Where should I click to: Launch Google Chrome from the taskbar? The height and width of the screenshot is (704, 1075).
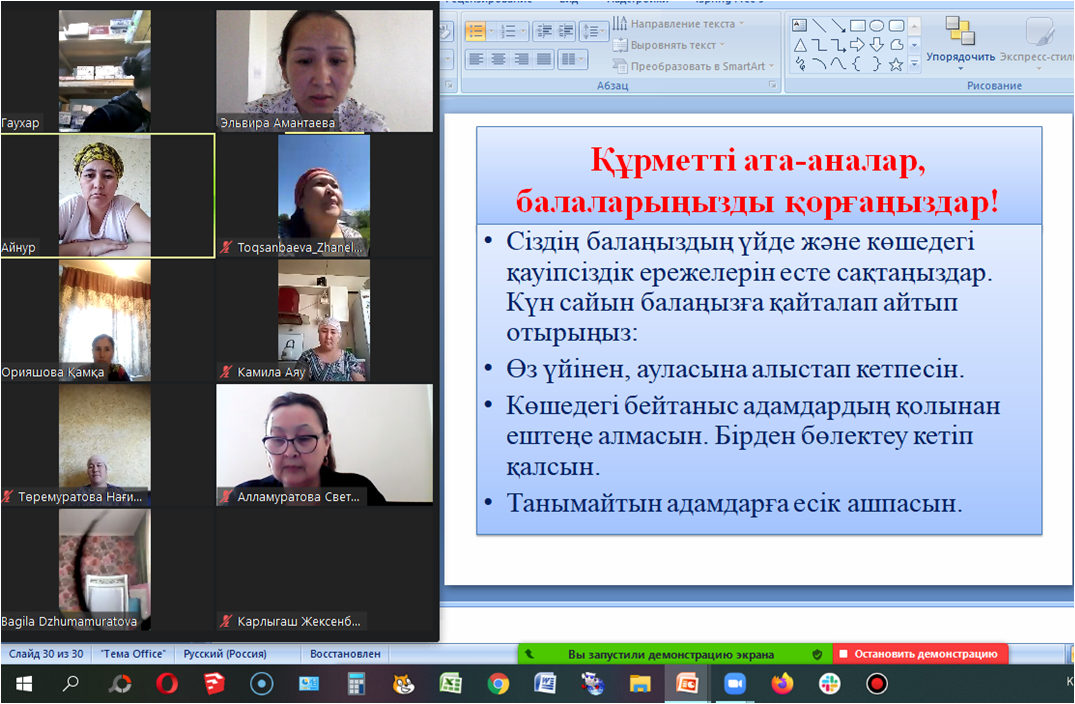pos(498,684)
